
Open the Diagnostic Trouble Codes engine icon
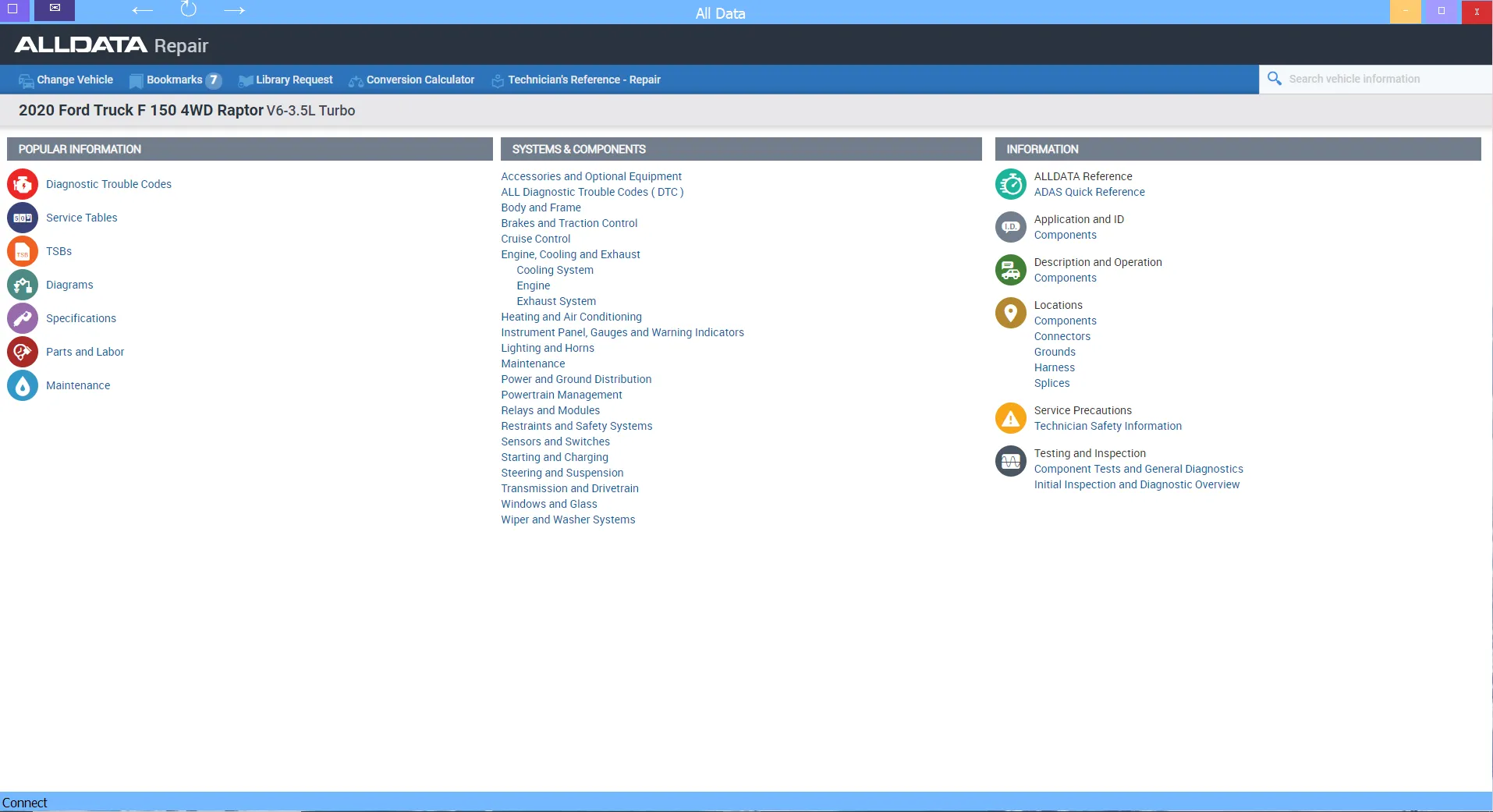(x=23, y=184)
